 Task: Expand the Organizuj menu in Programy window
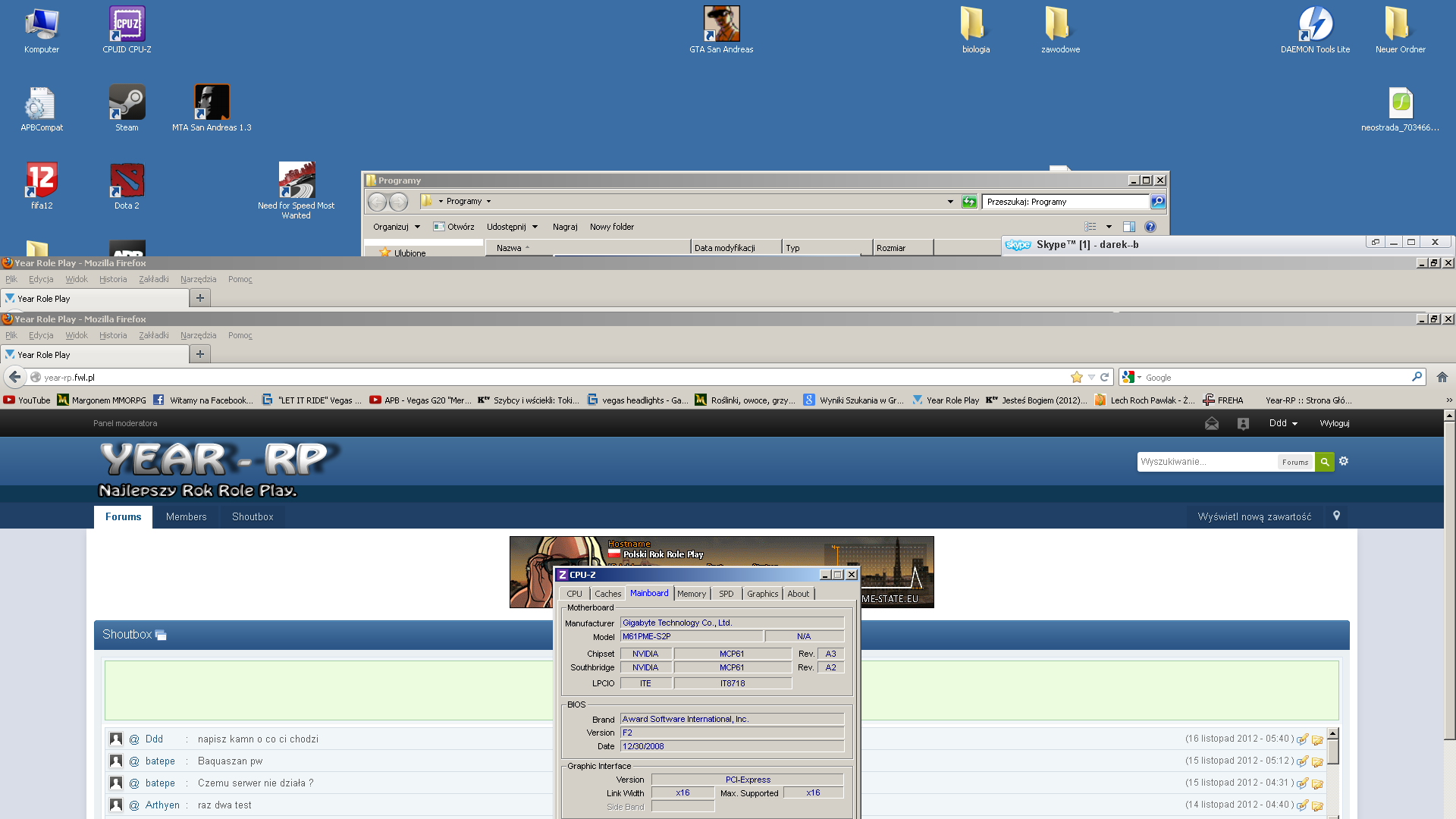(396, 227)
